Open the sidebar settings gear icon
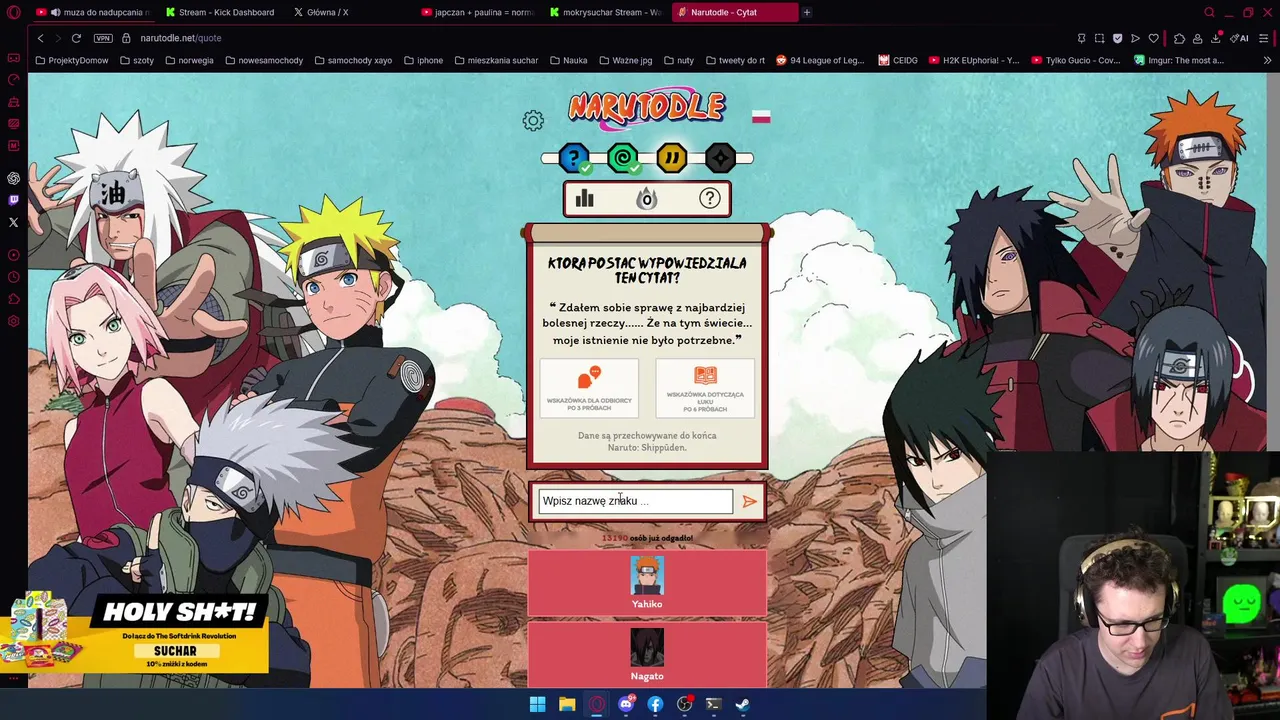The height and width of the screenshot is (720, 1280). click(13, 321)
